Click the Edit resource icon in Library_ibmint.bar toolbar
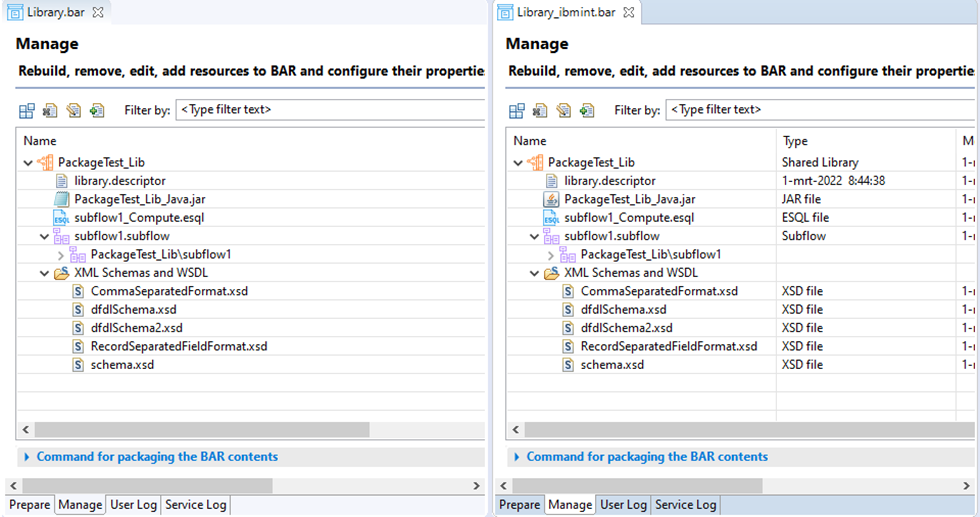The height and width of the screenshot is (517, 980). (564, 111)
